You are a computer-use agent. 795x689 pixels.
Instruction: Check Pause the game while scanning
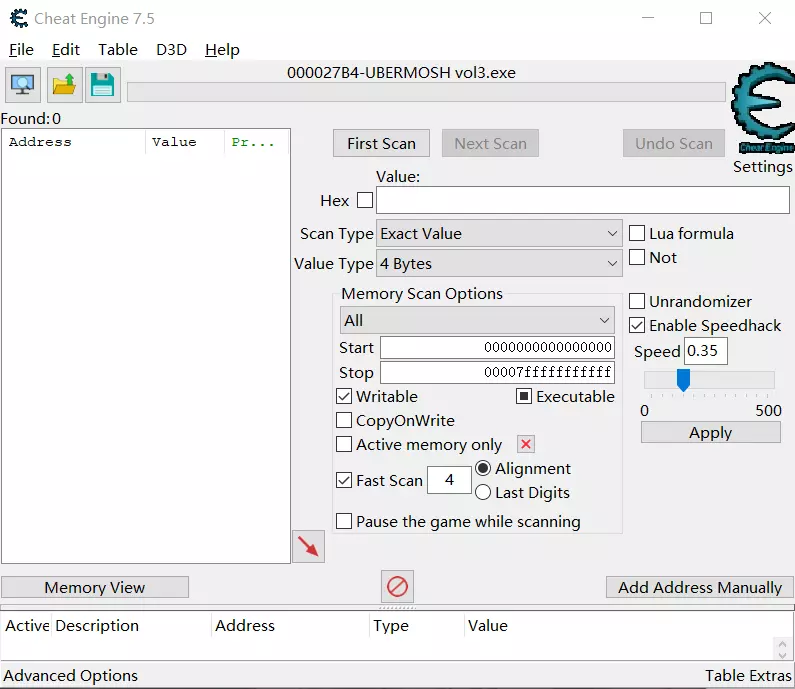click(x=344, y=521)
